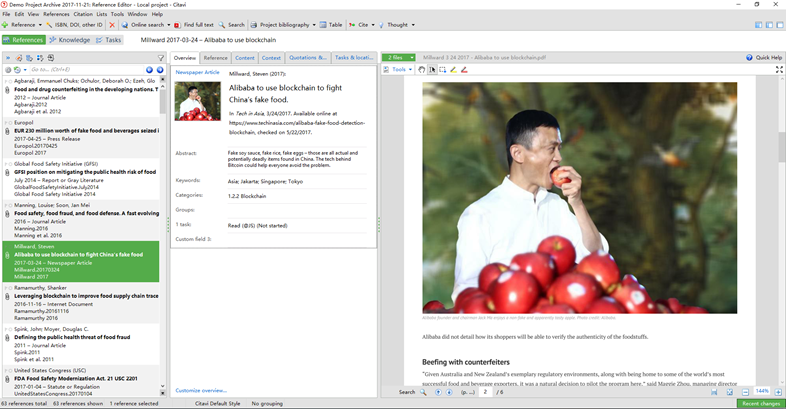Select the hand pan tool in PDF viewer

coord(422,70)
